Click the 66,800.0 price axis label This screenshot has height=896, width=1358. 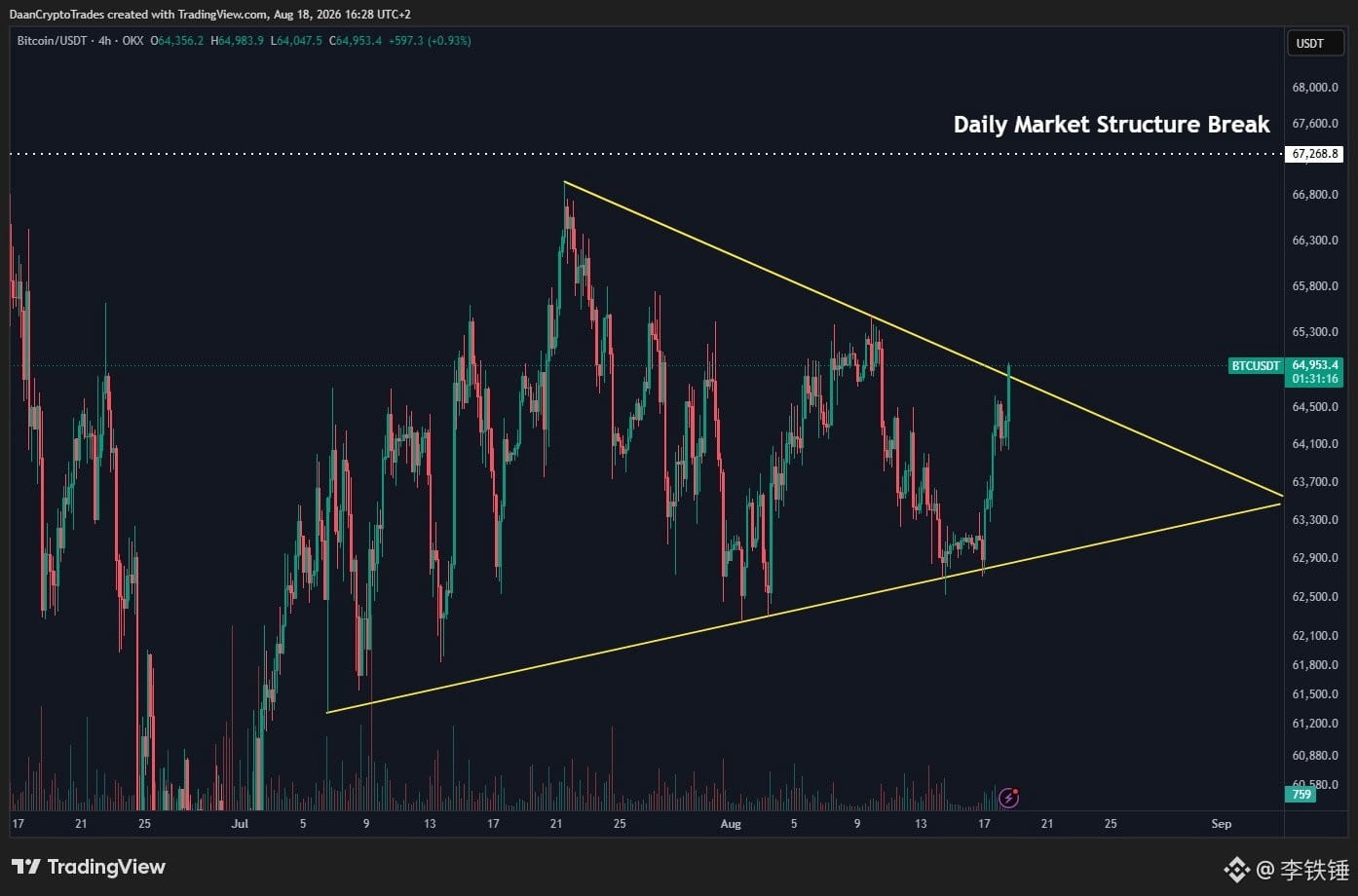pos(1315,195)
